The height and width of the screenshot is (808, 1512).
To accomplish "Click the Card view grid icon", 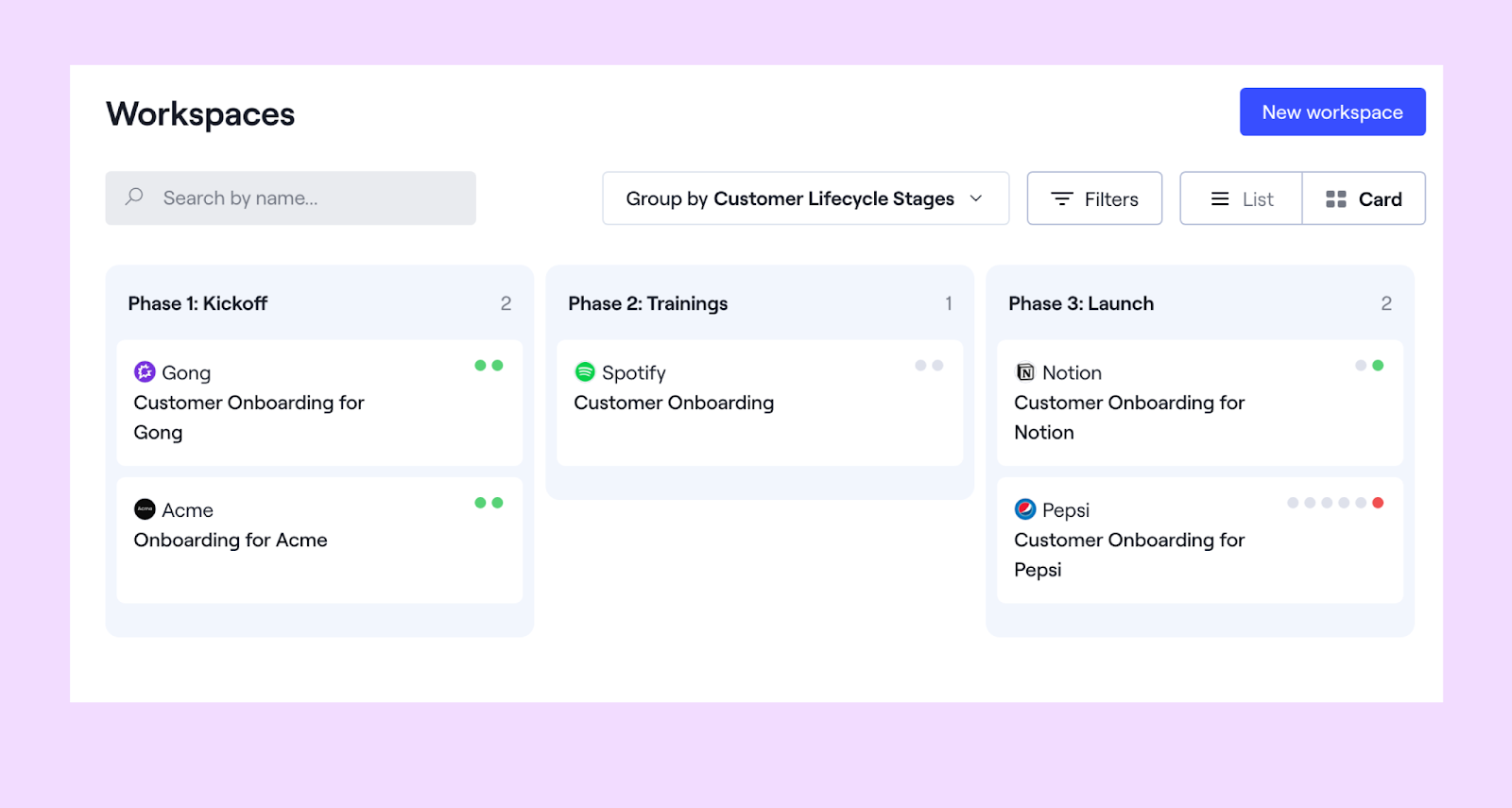I will pyautogui.click(x=1335, y=198).
